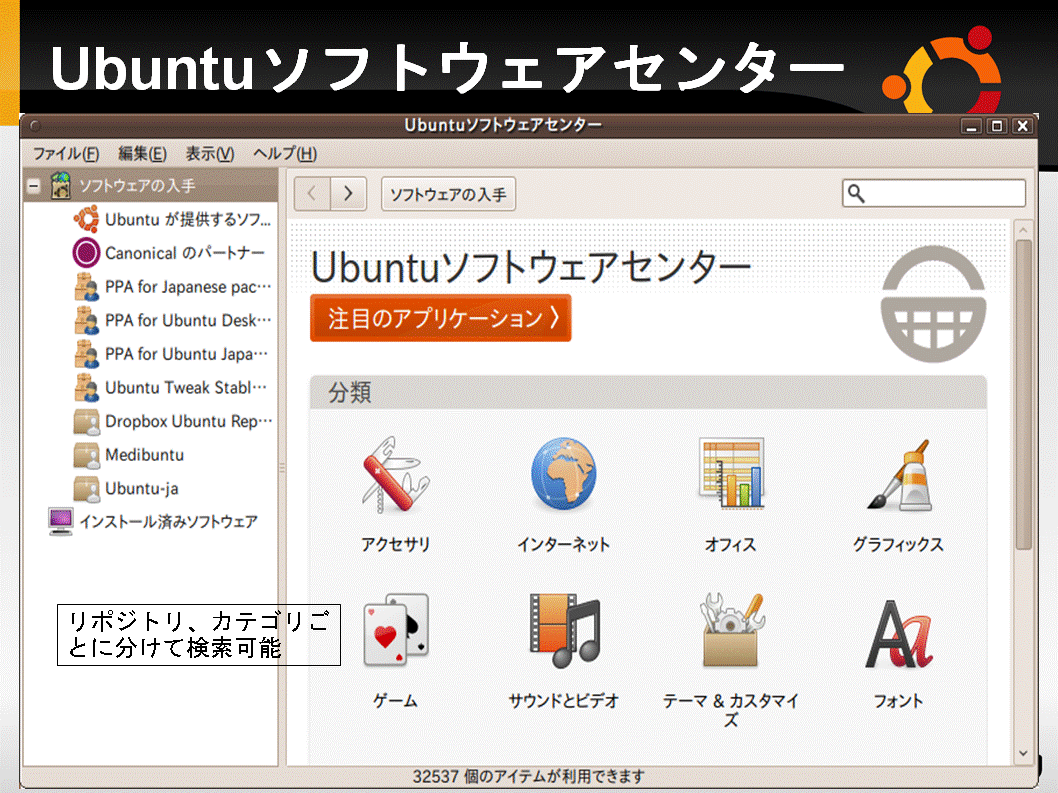This screenshot has height=793, width=1058.
Task: Open the ゲーム playing cards category
Action: point(395,630)
